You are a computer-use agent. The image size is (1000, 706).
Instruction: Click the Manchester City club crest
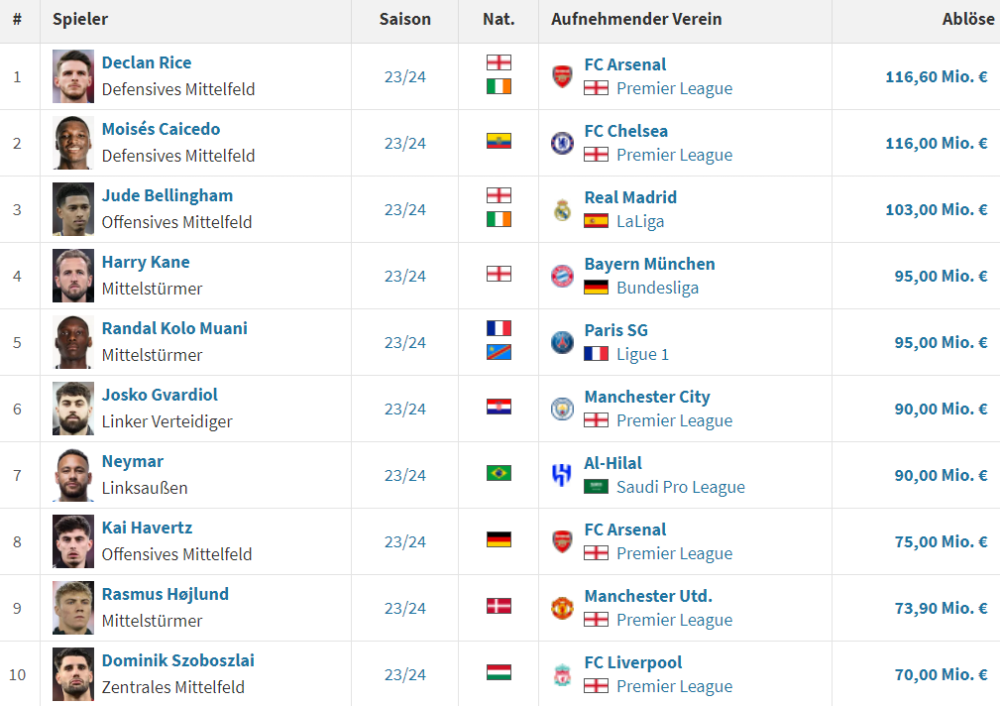point(563,408)
